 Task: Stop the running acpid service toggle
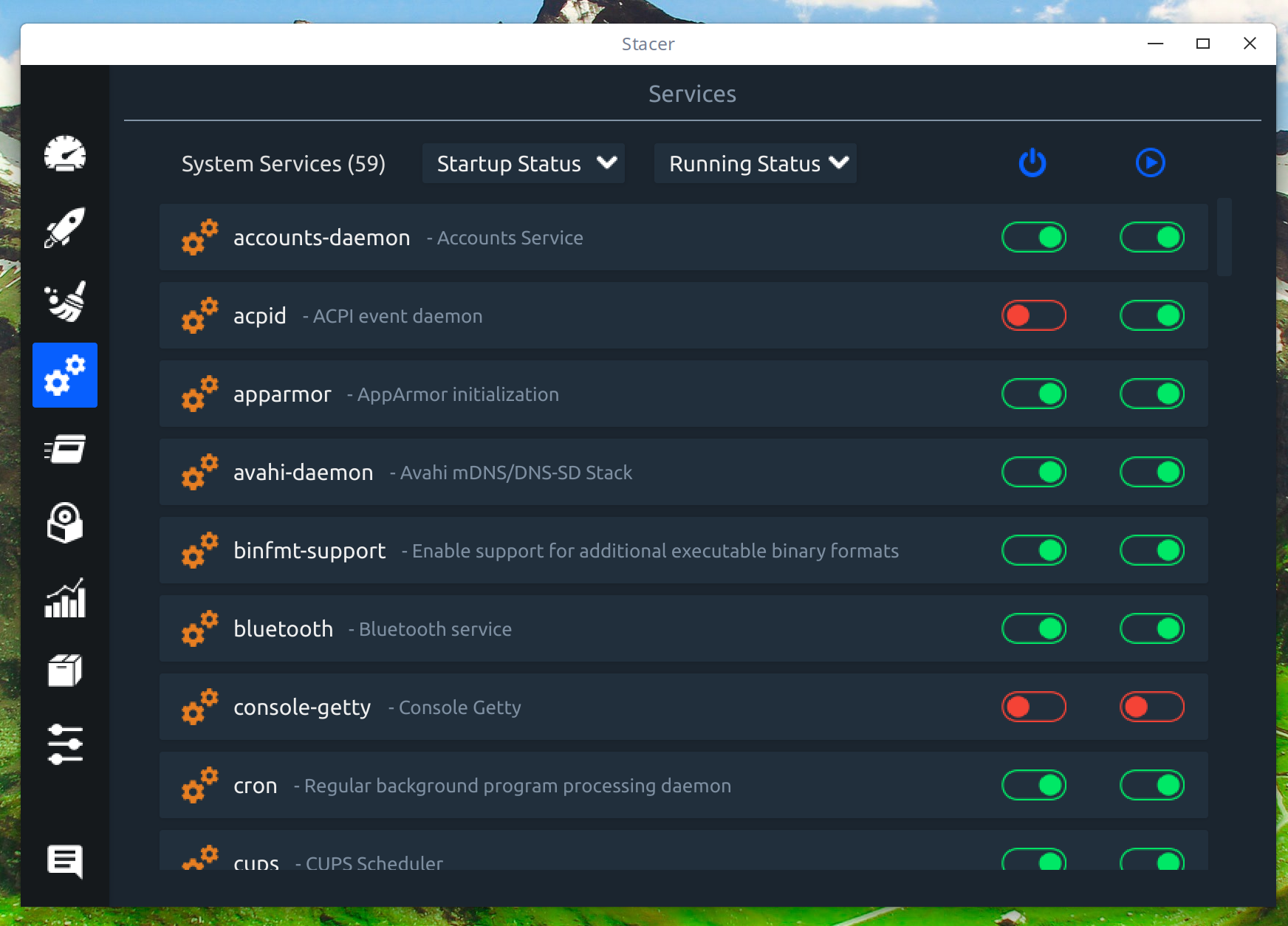[1152, 315]
